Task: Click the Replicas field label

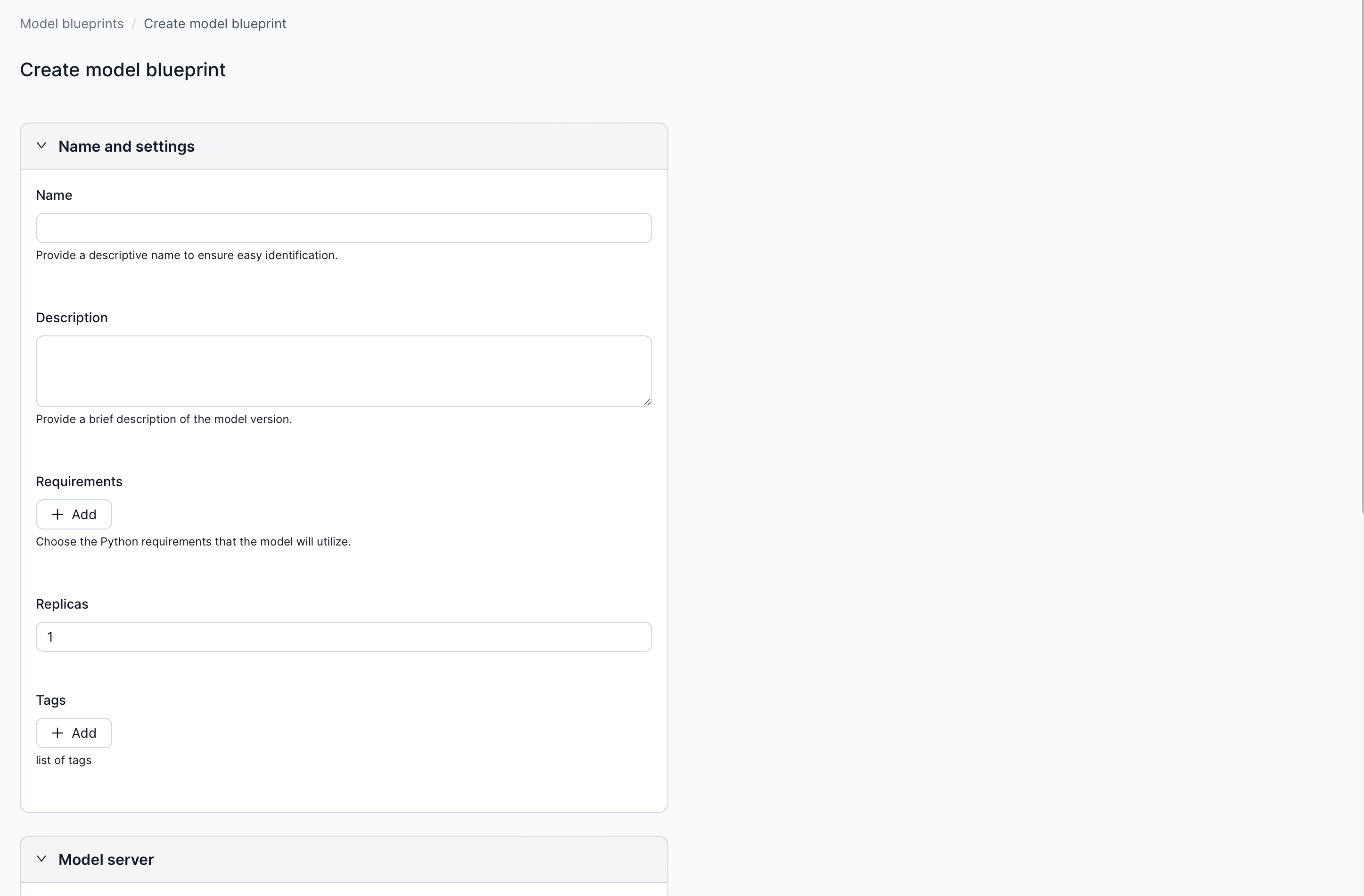Action: [62, 604]
